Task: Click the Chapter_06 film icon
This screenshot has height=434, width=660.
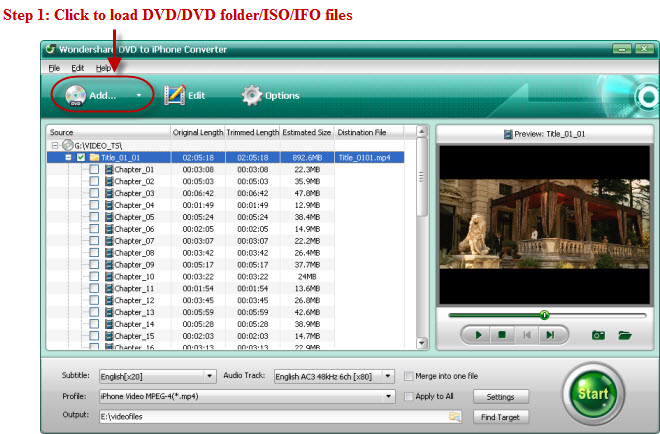Action: pos(109,229)
